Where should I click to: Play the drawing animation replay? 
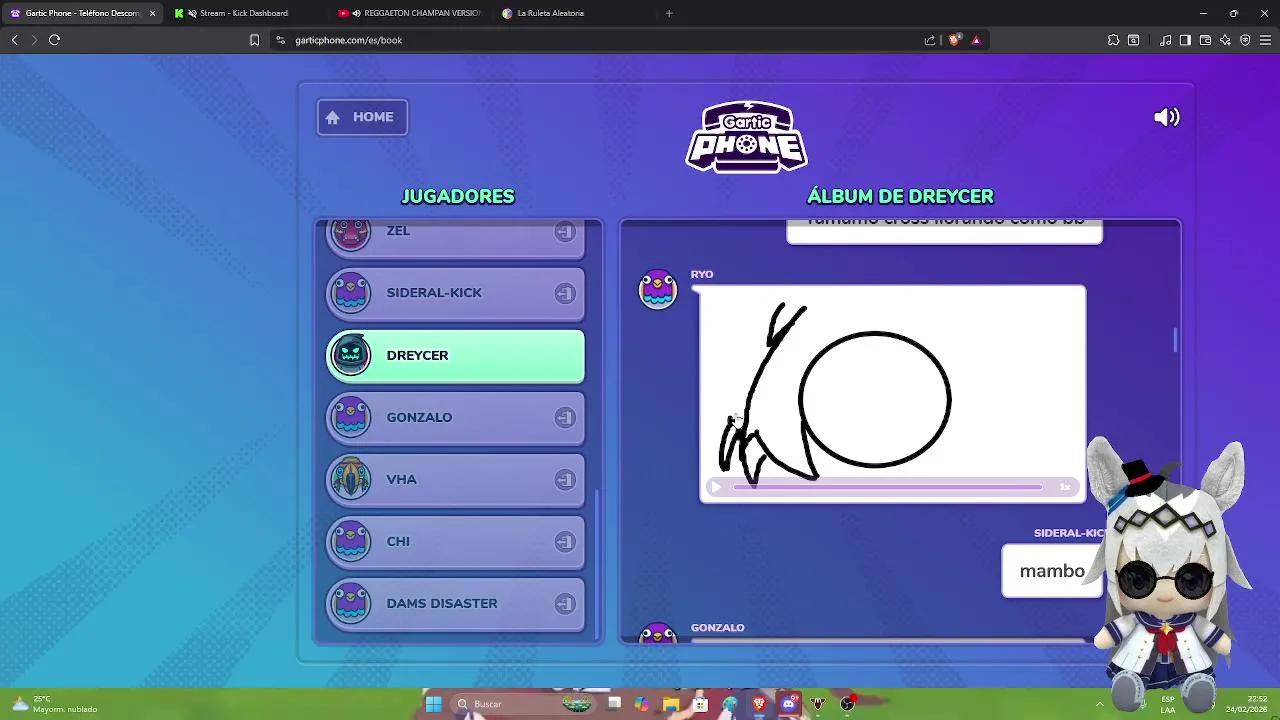click(x=716, y=487)
